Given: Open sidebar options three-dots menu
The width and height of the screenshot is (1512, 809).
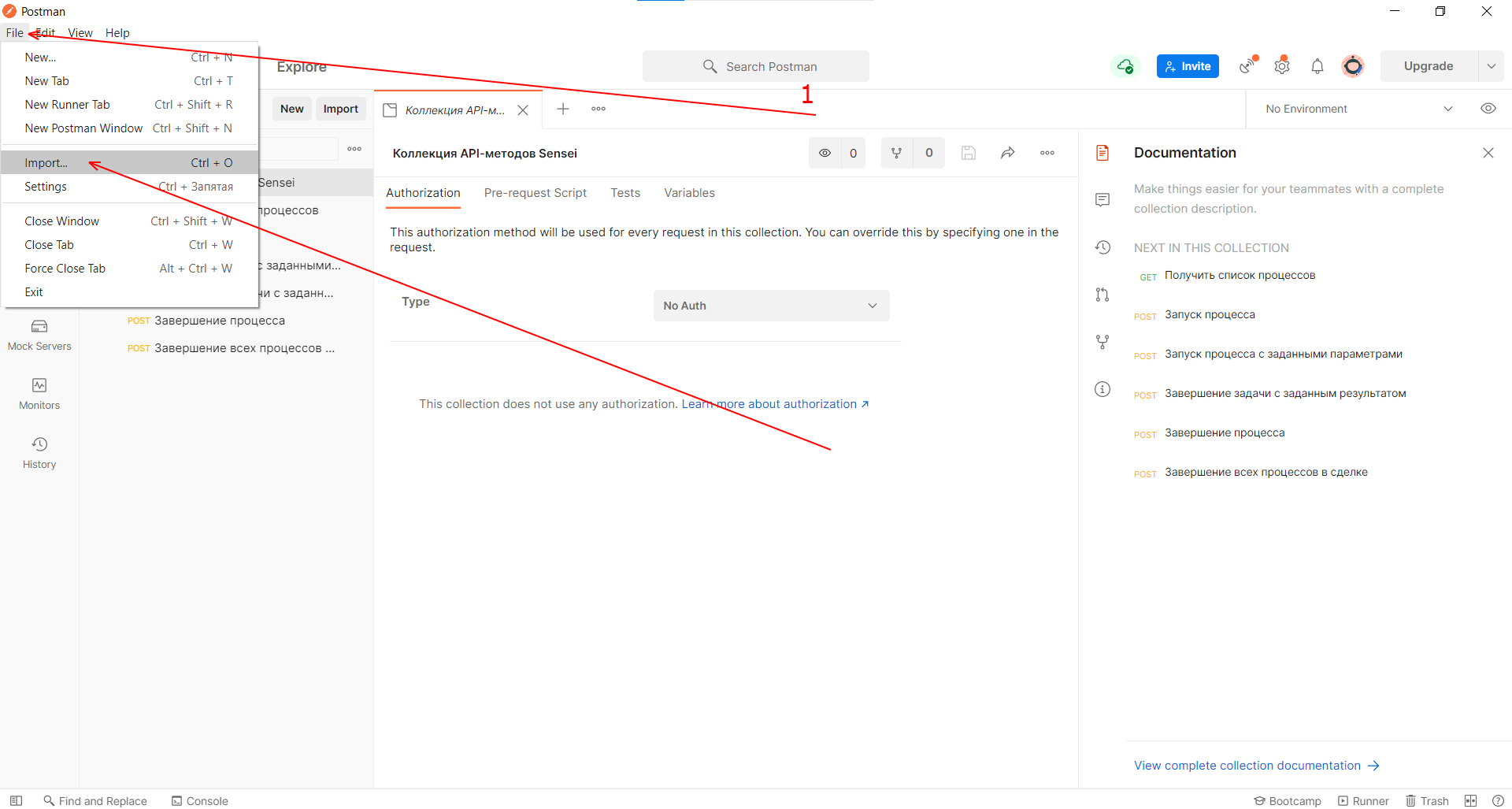Looking at the screenshot, I should point(354,149).
